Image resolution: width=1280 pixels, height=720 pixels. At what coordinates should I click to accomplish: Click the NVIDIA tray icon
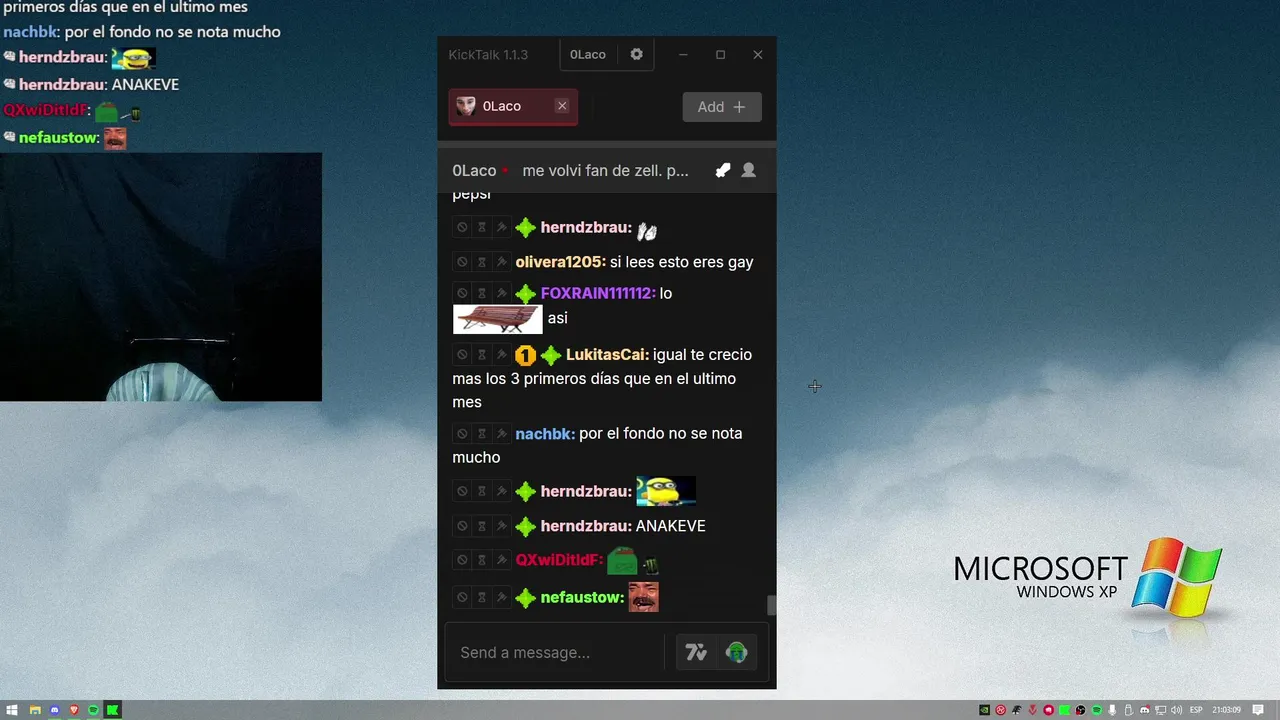(985, 710)
